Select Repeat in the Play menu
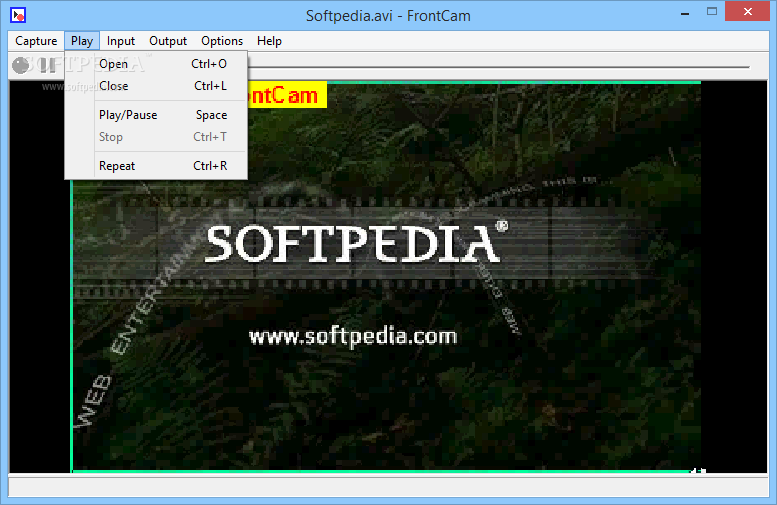777x505 pixels. [156, 166]
